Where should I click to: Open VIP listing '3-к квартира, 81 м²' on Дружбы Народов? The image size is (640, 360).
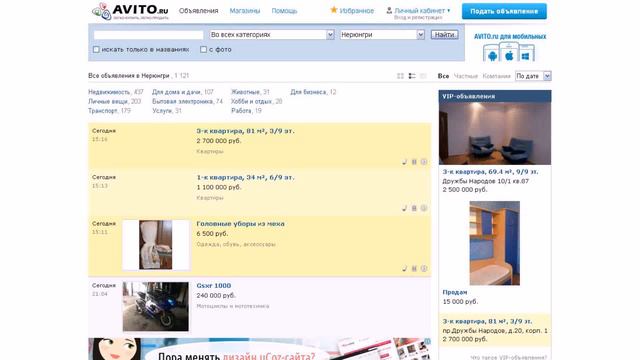point(487,321)
